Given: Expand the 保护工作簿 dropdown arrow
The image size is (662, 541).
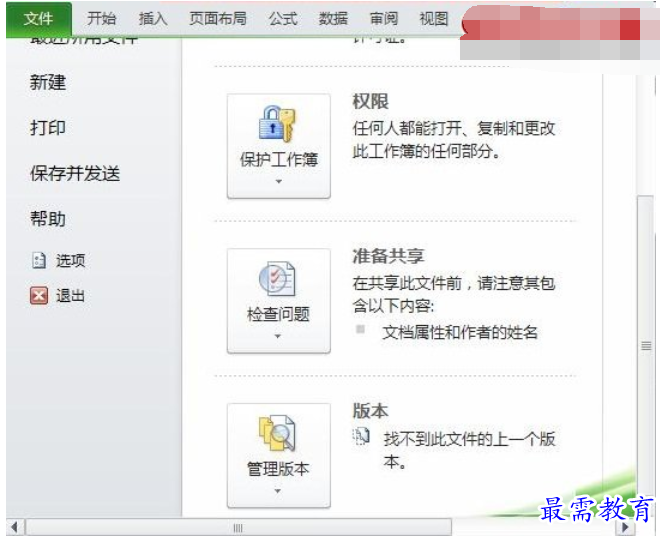Looking at the screenshot, I should click(279, 182).
